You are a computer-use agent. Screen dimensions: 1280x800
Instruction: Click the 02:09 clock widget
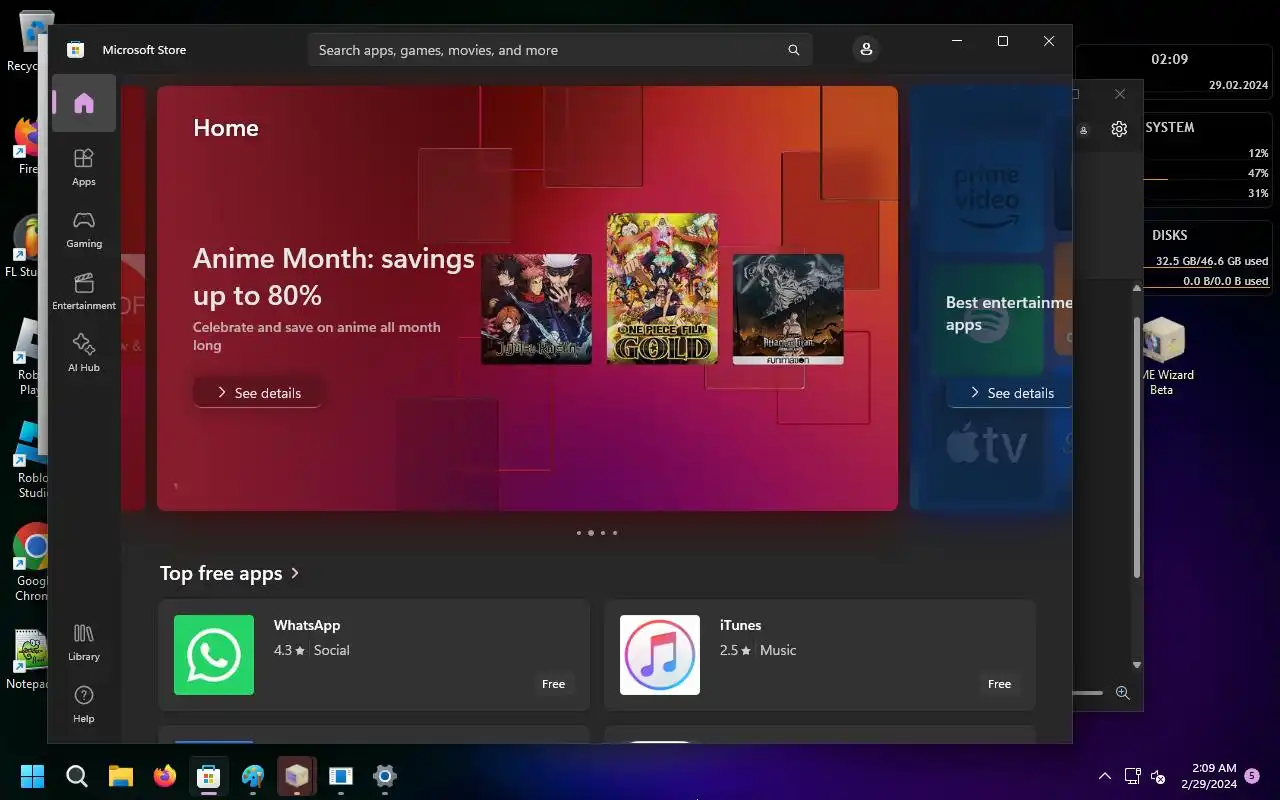1169,59
